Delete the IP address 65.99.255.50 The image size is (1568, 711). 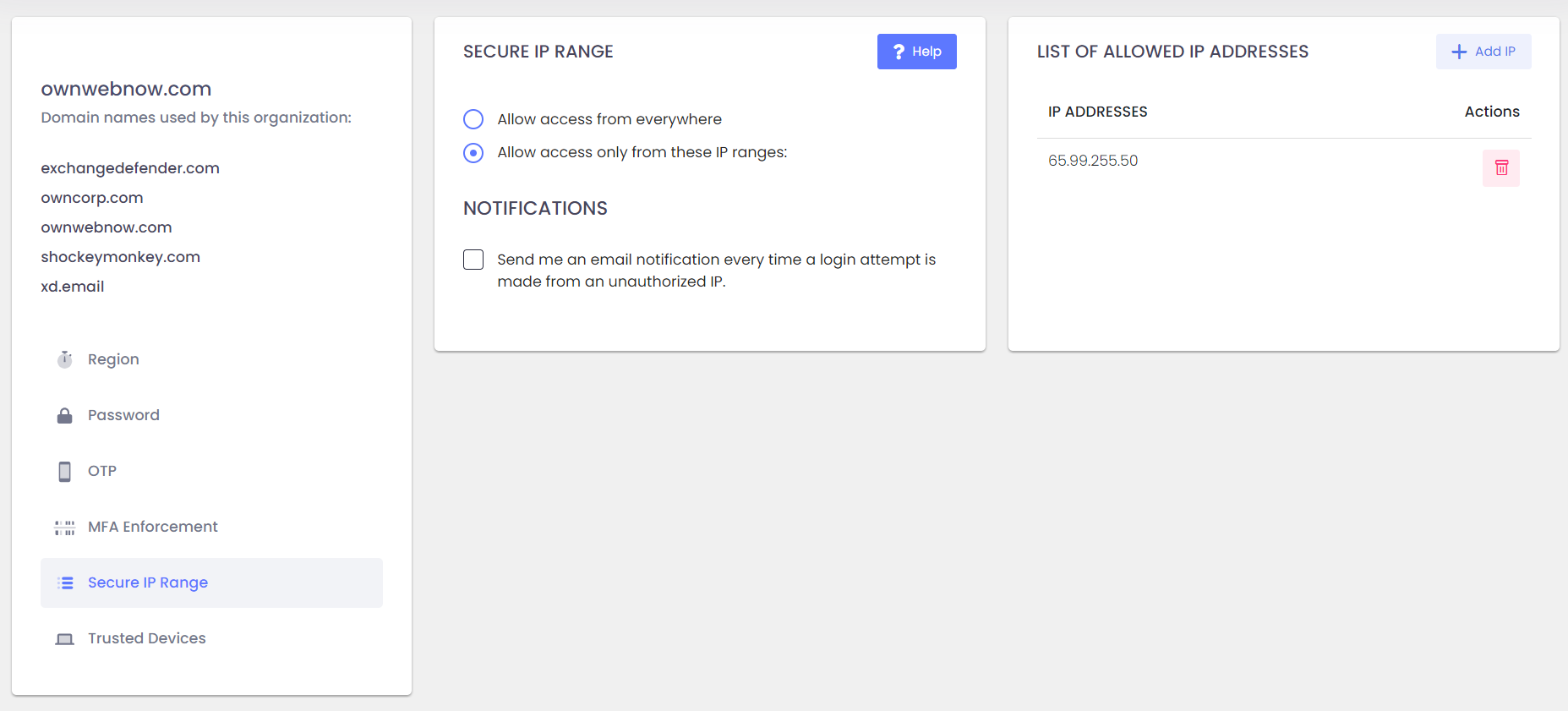coord(1500,167)
